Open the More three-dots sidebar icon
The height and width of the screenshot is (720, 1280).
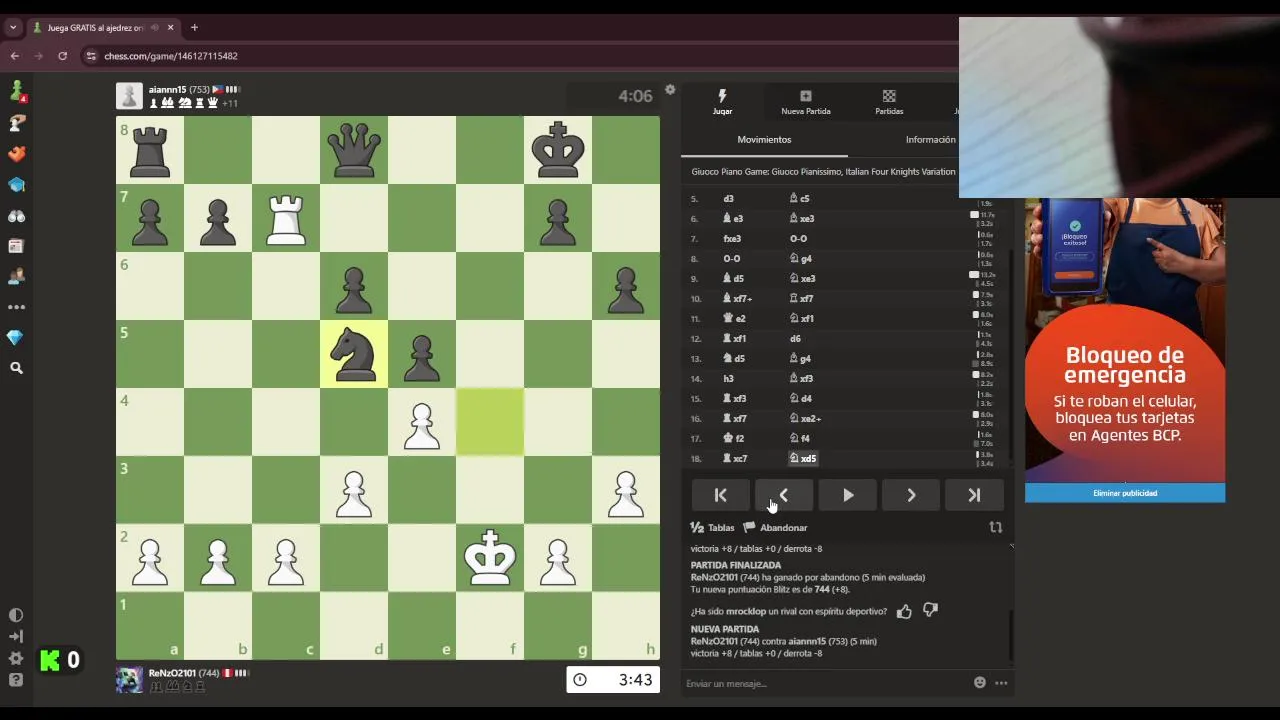(16, 307)
